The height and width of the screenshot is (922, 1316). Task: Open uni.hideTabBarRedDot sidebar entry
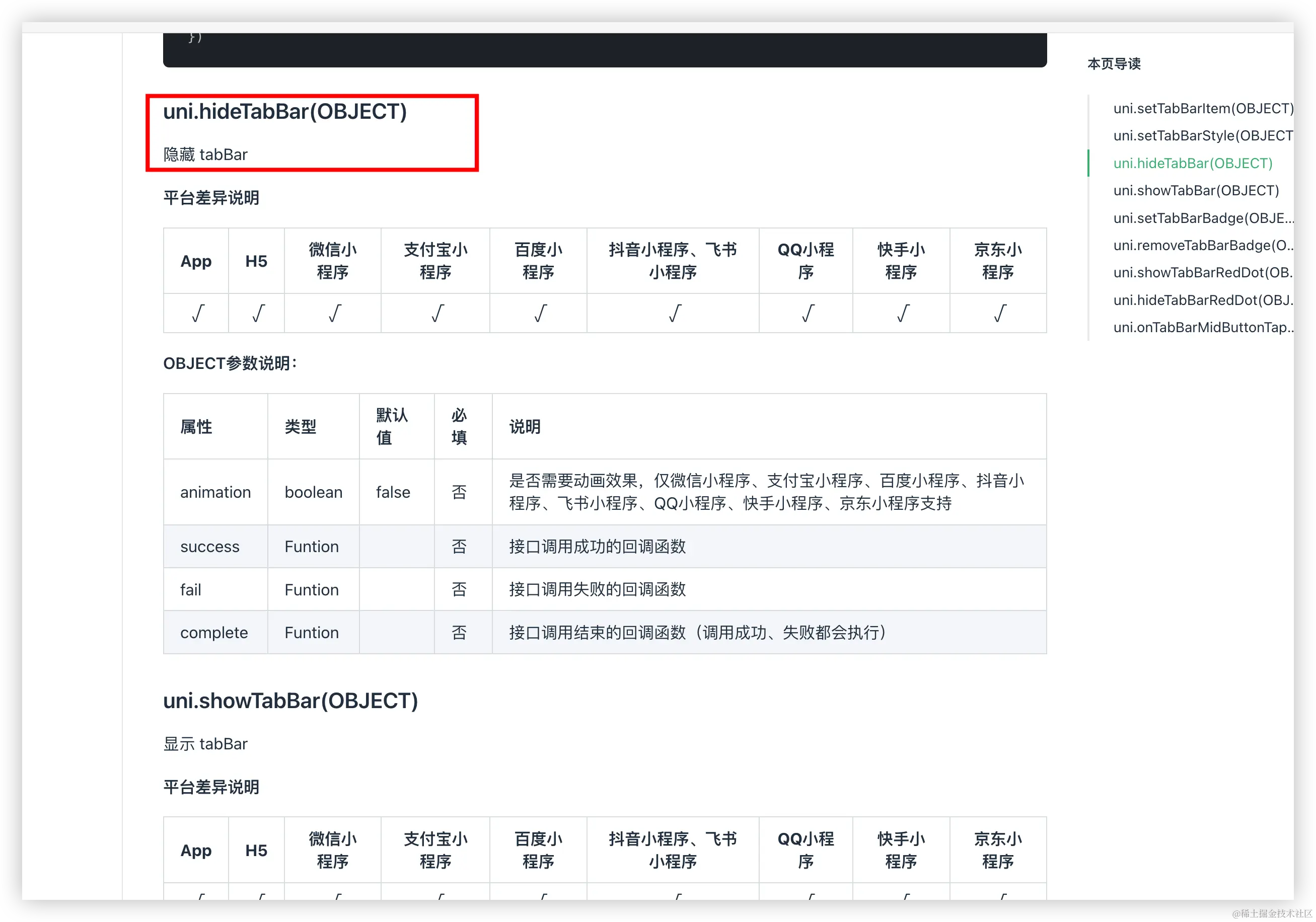[1202, 300]
